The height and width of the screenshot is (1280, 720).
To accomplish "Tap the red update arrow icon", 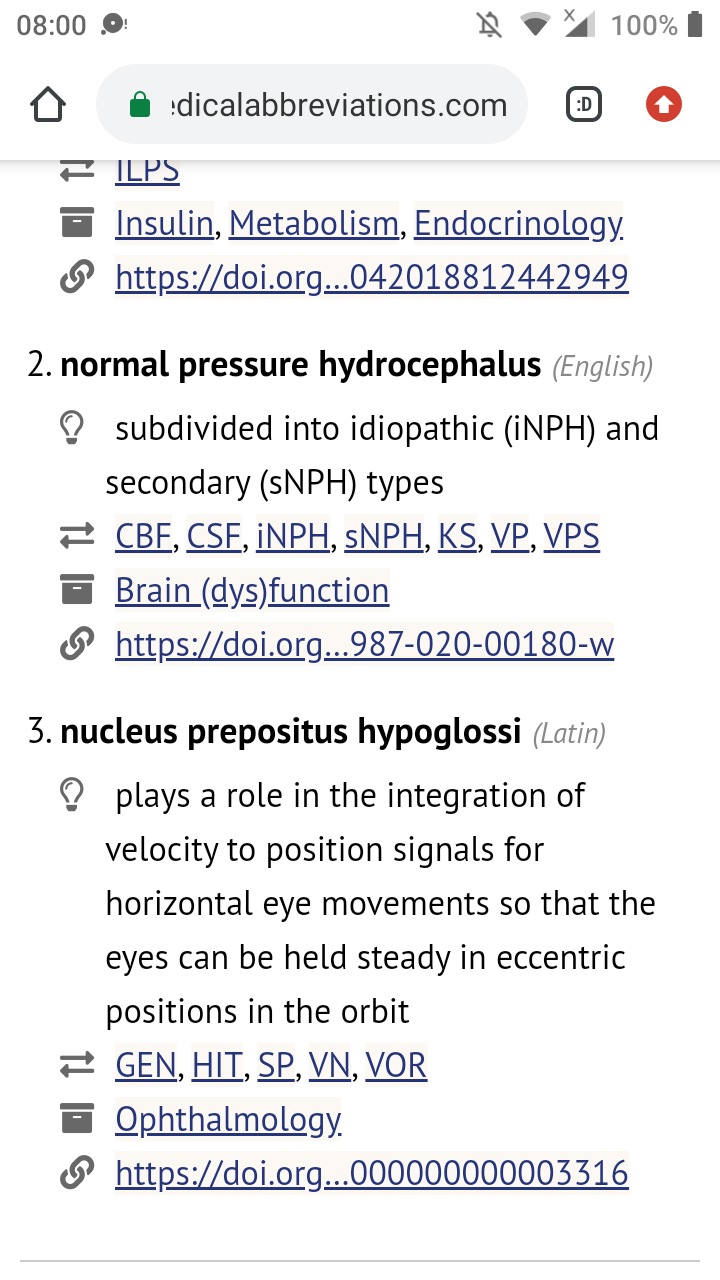I will [663, 105].
